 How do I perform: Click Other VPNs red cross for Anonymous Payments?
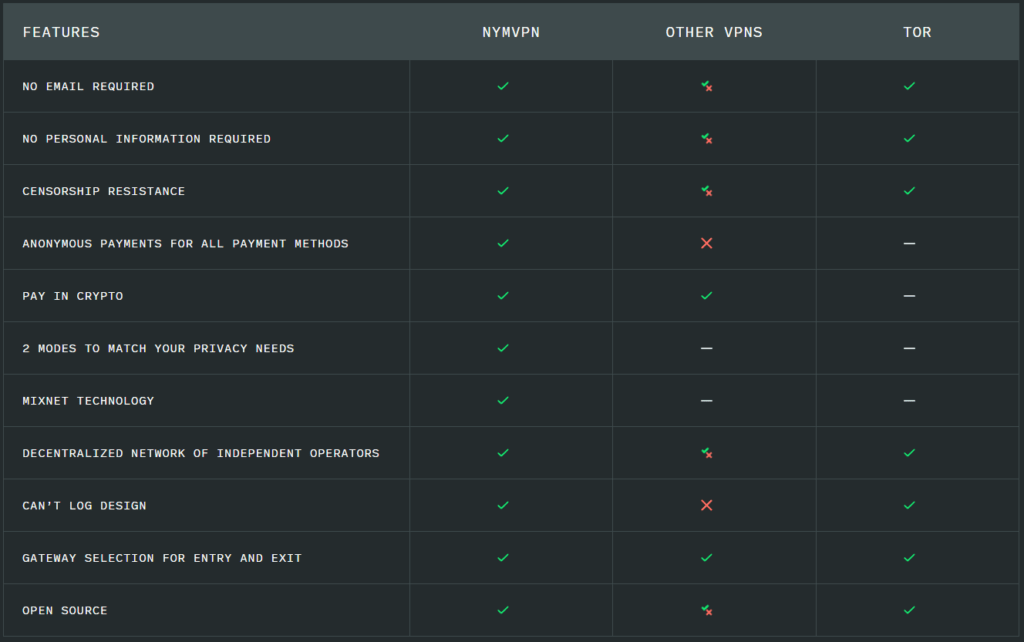pyautogui.click(x=707, y=243)
